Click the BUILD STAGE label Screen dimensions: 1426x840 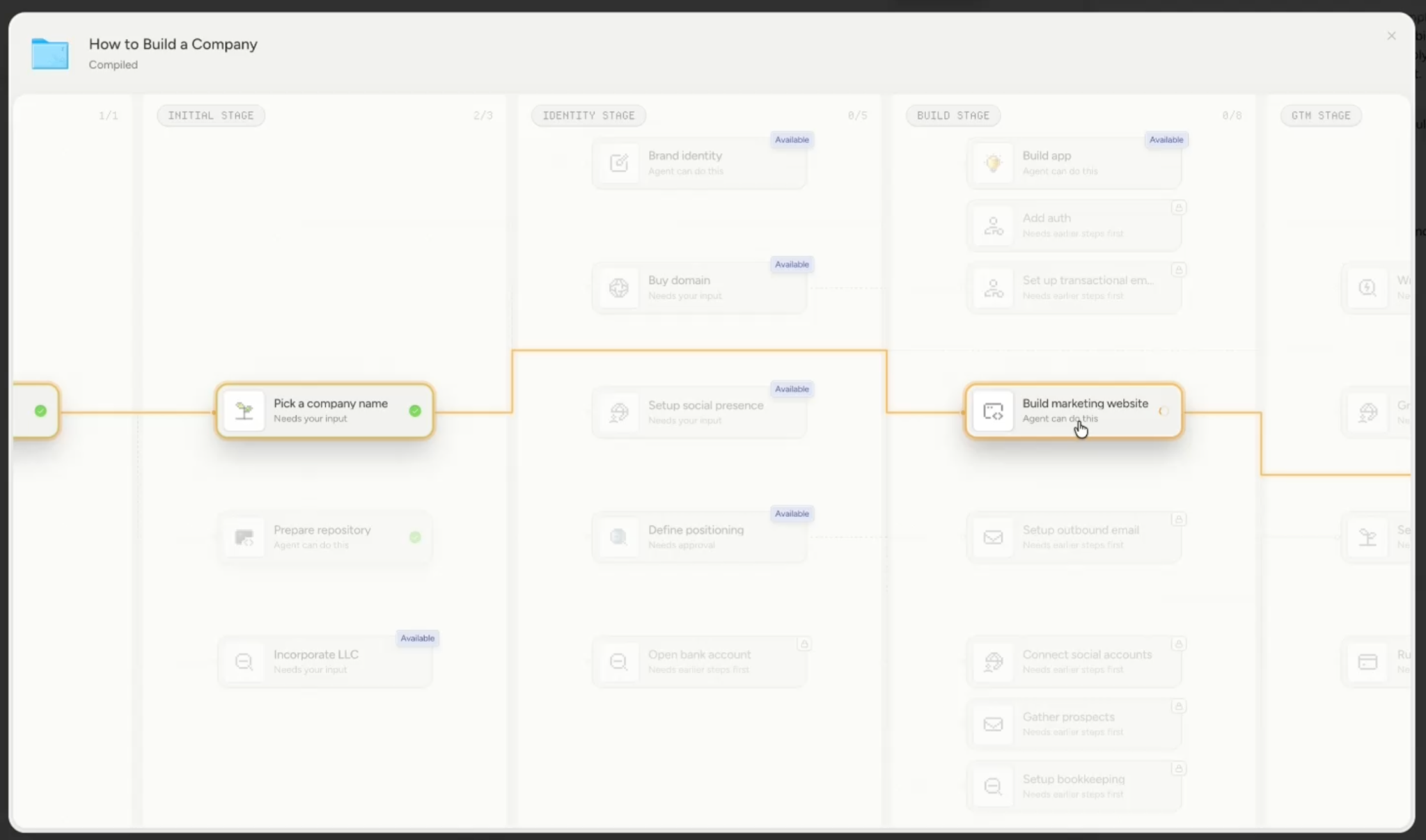(953, 116)
